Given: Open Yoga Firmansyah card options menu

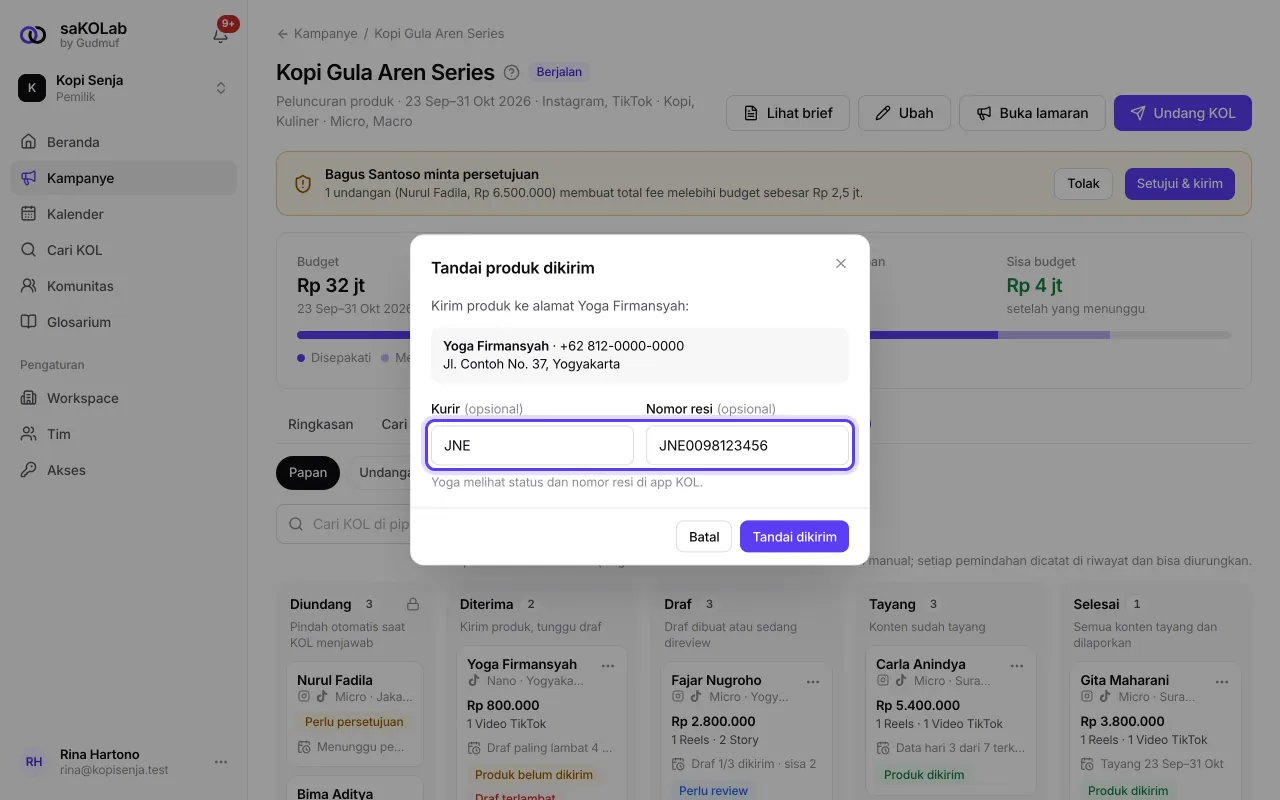Looking at the screenshot, I should tap(607, 664).
